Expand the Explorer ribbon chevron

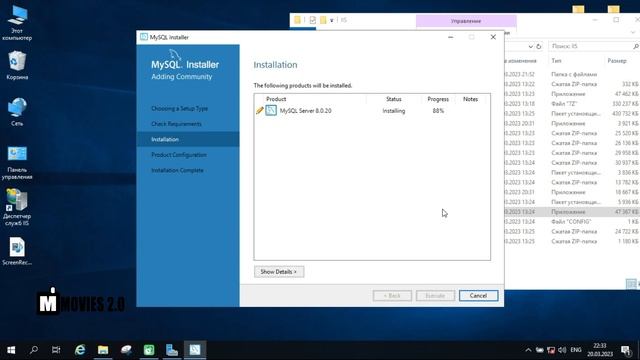tap(633, 32)
